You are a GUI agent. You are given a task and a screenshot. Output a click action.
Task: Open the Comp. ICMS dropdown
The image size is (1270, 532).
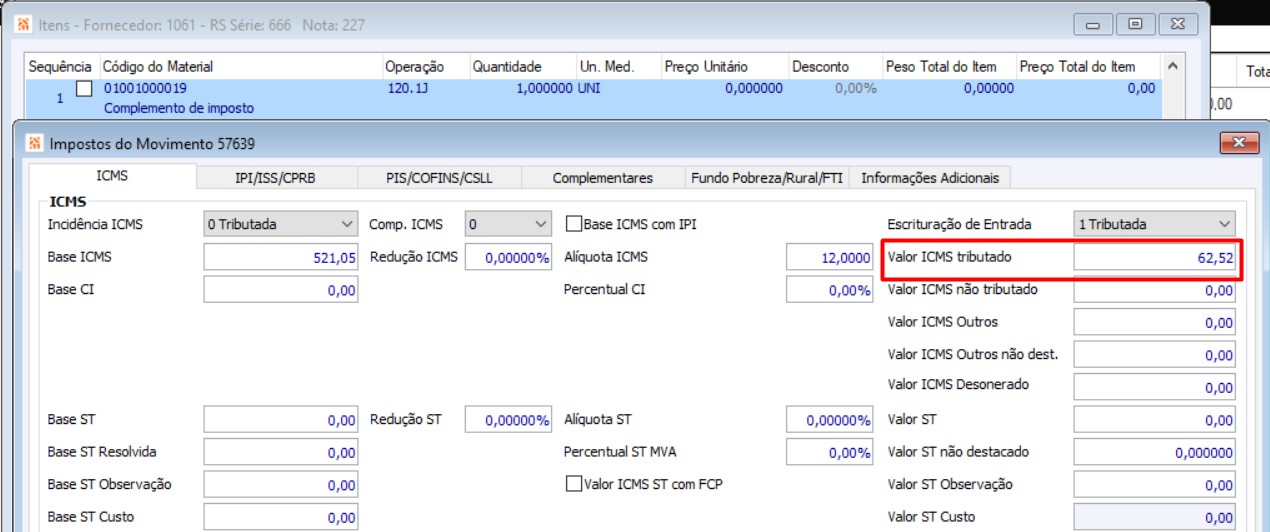tap(509, 224)
